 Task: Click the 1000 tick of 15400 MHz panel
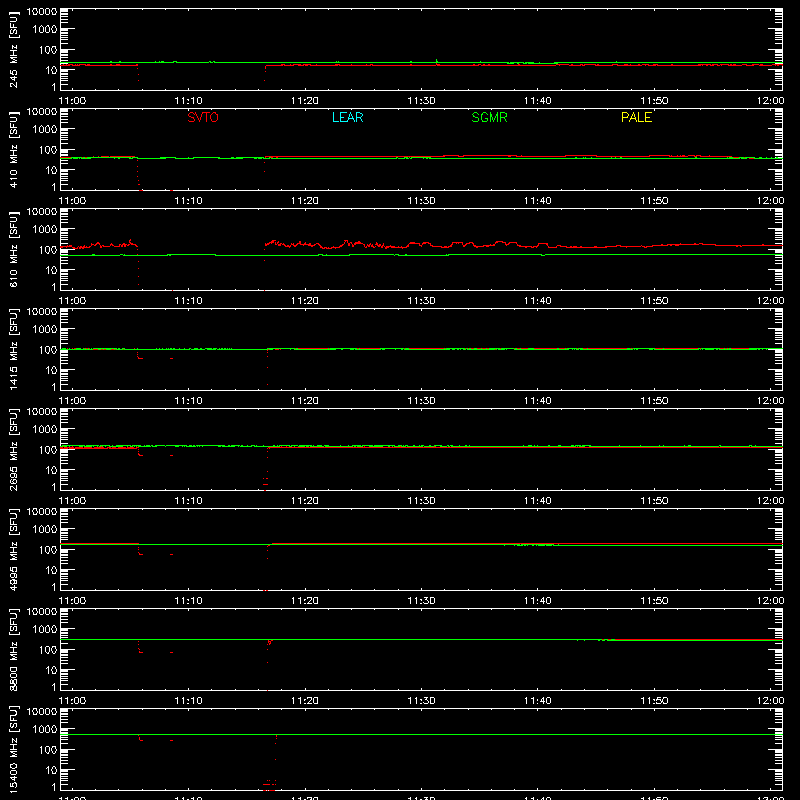tap(45, 730)
